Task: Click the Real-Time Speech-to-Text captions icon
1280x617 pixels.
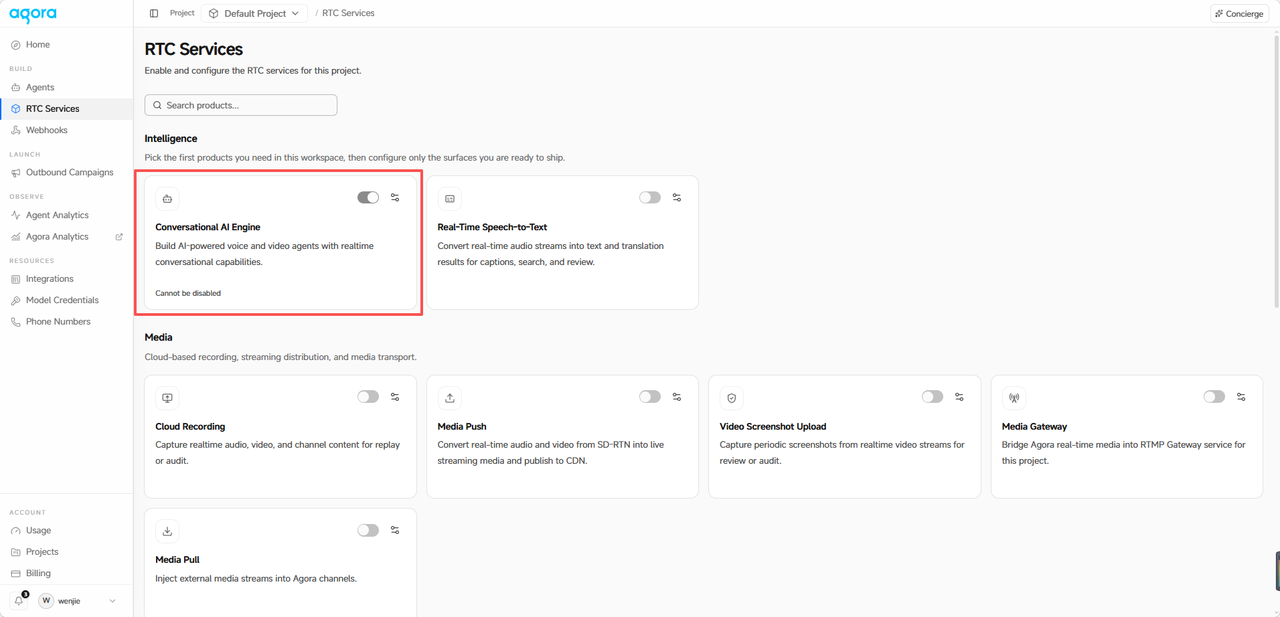Action: [450, 199]
